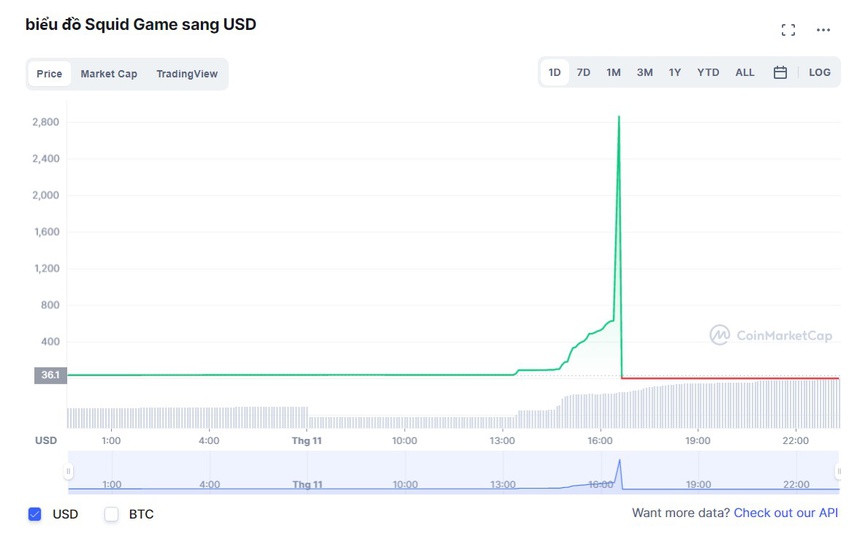Uncheck the USD currency checkbox
Viewport: 860px width, 539px height.
pyautogui.click(x=35, y=514)
